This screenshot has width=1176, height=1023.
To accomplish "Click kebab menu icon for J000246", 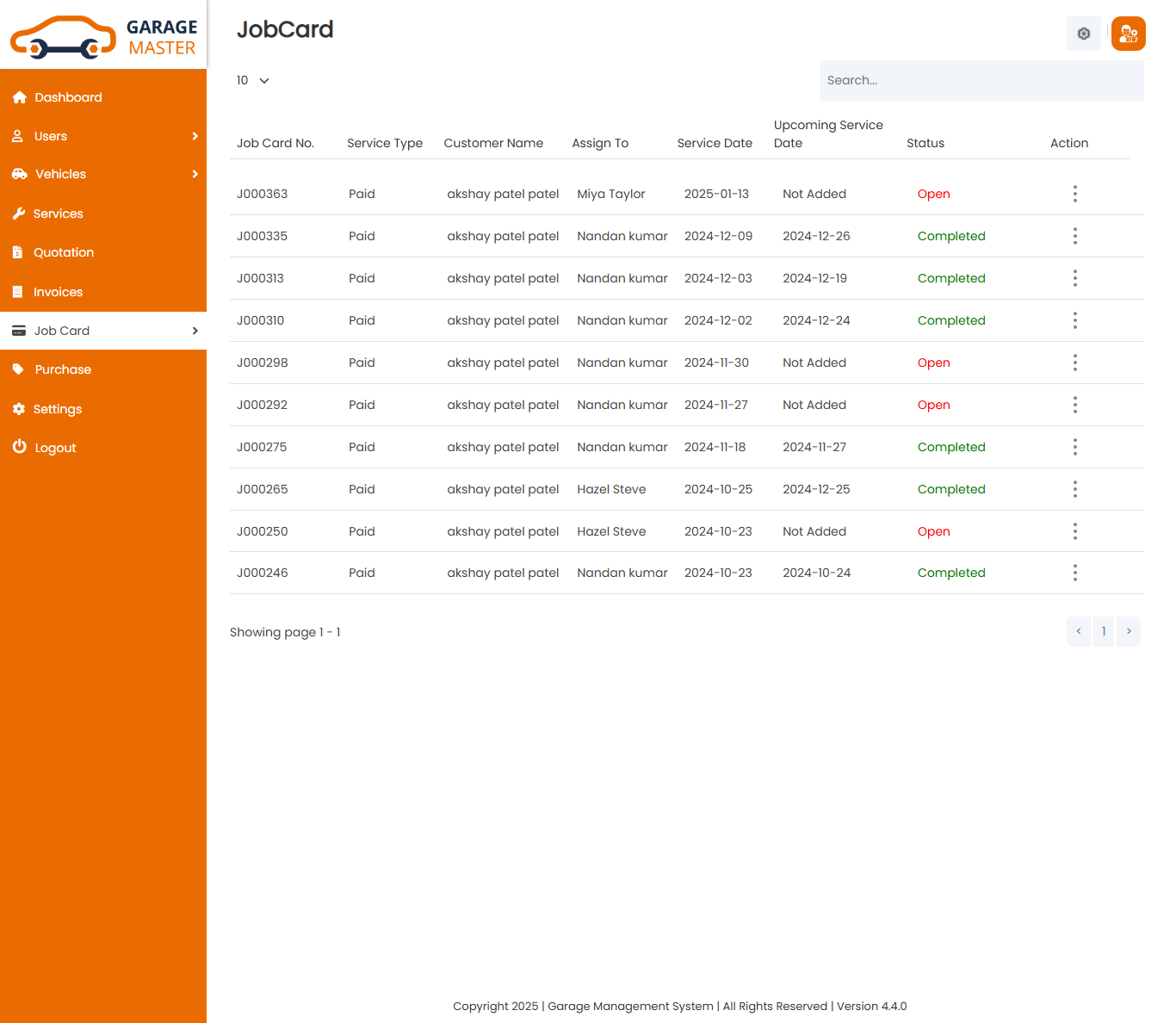I will [x=1074, y=573].
